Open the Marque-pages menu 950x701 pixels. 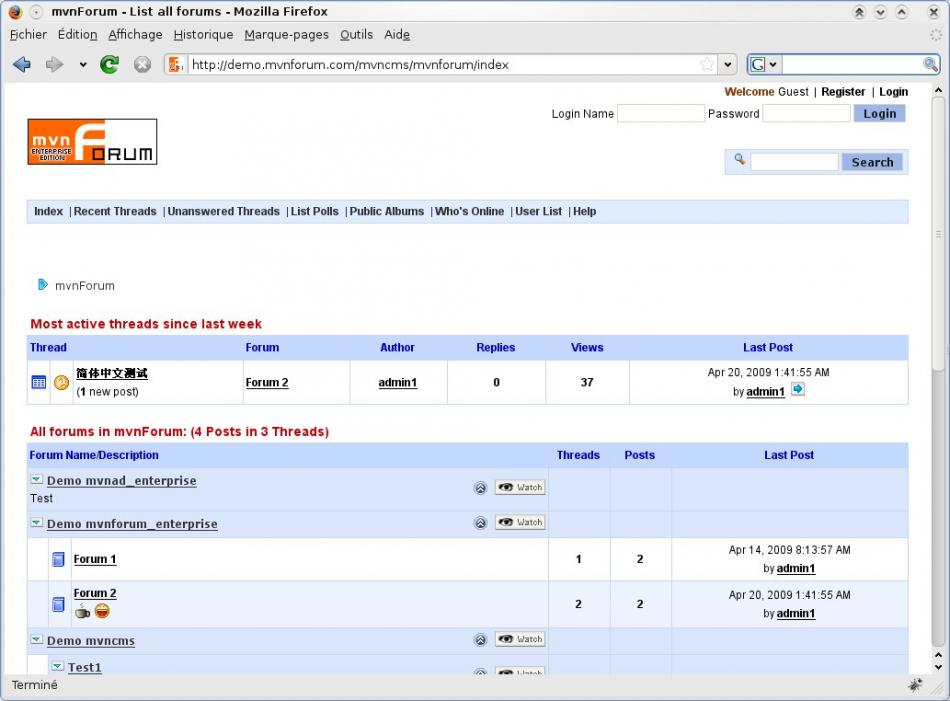click(286, 34)
